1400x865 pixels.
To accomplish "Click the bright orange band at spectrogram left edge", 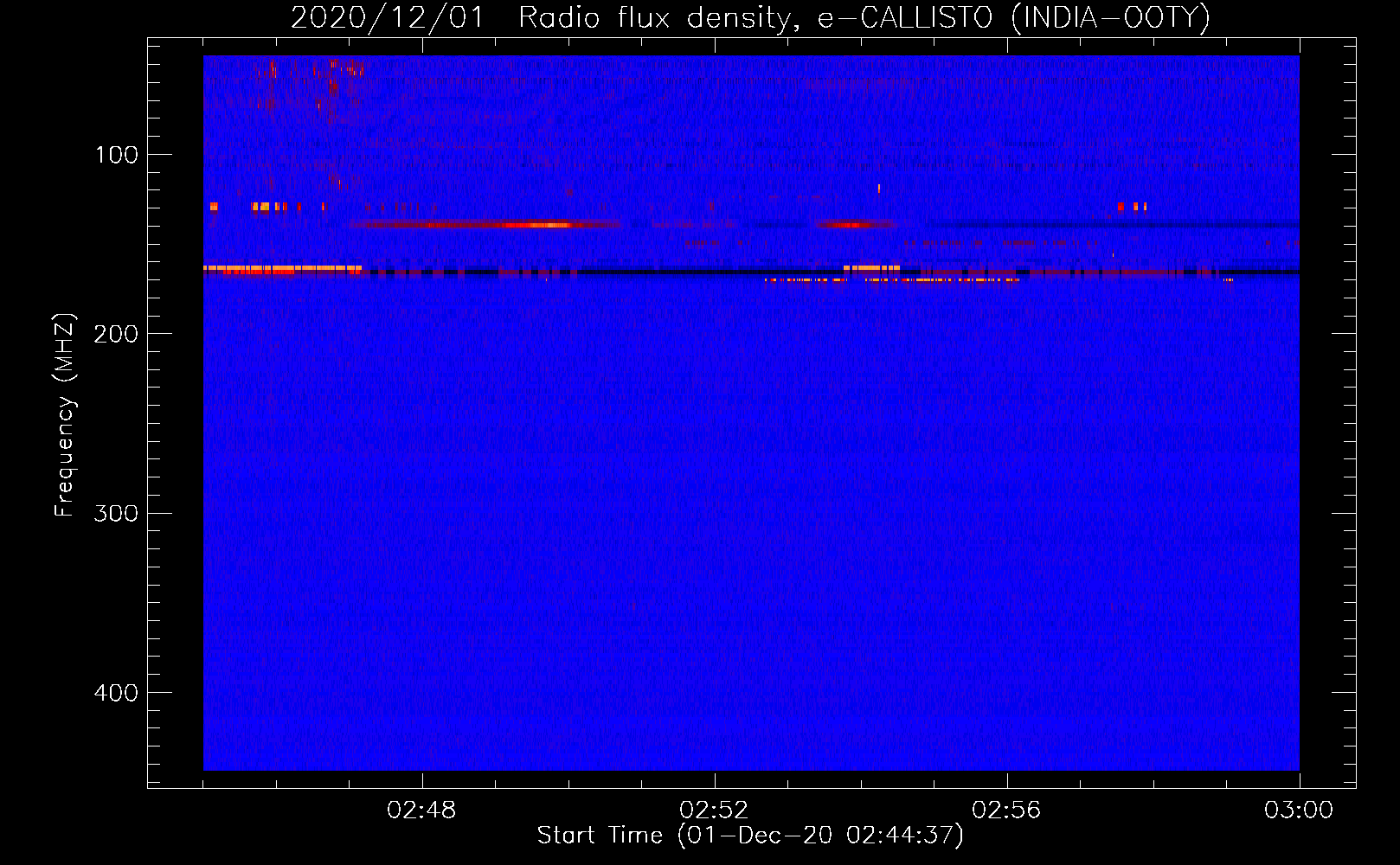I will (x=282, y=270).
